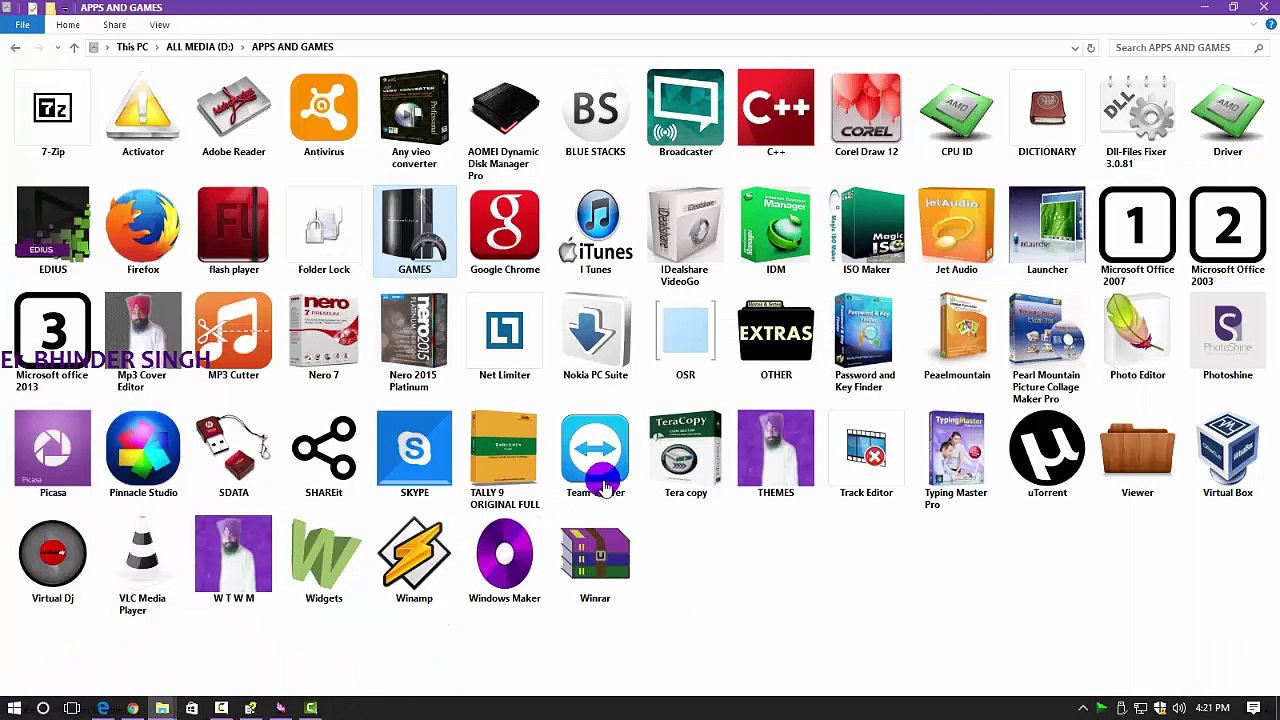The height and width of the screenshot is (720, 1280).
Task: Select the Firefox folder icon
Action: (143, 225)
